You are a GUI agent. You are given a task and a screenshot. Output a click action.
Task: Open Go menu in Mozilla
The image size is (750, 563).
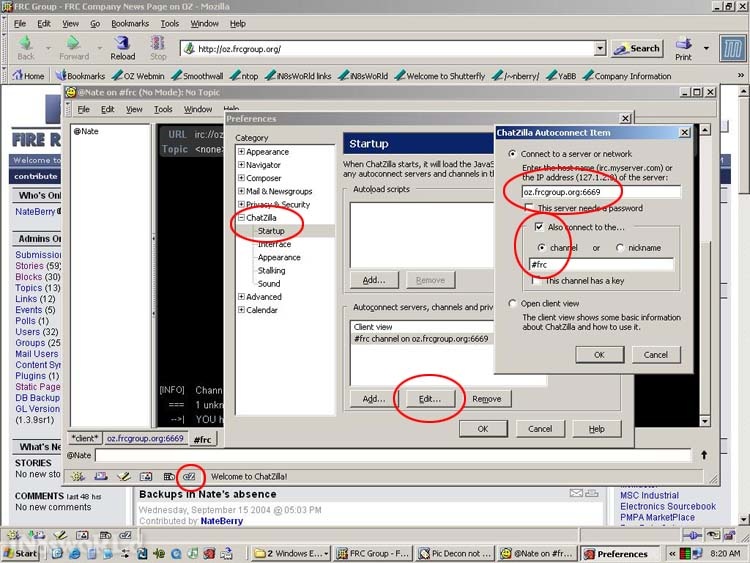[95, 23]
